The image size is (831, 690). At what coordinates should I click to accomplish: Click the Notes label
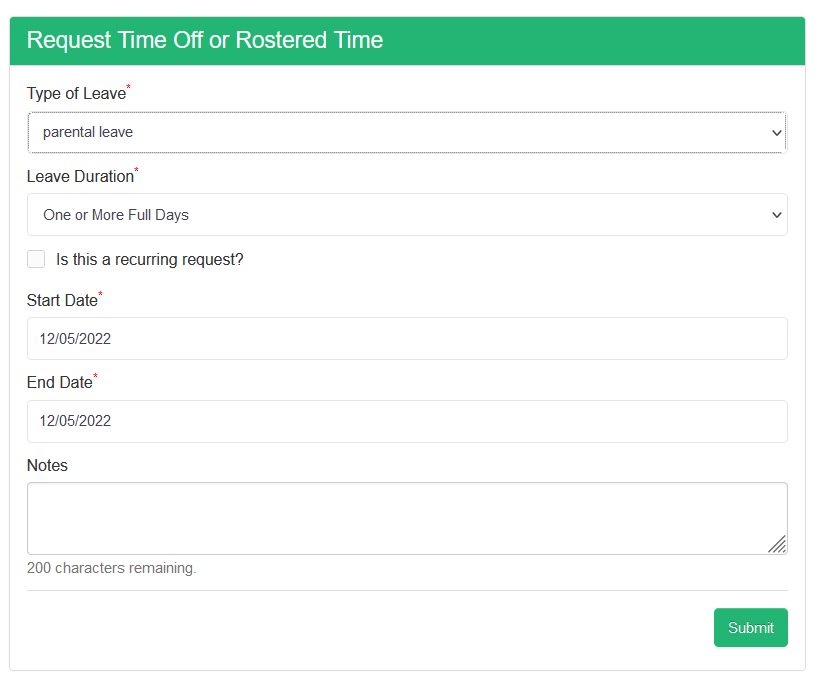pyautogui.click(x=47, y=466)
